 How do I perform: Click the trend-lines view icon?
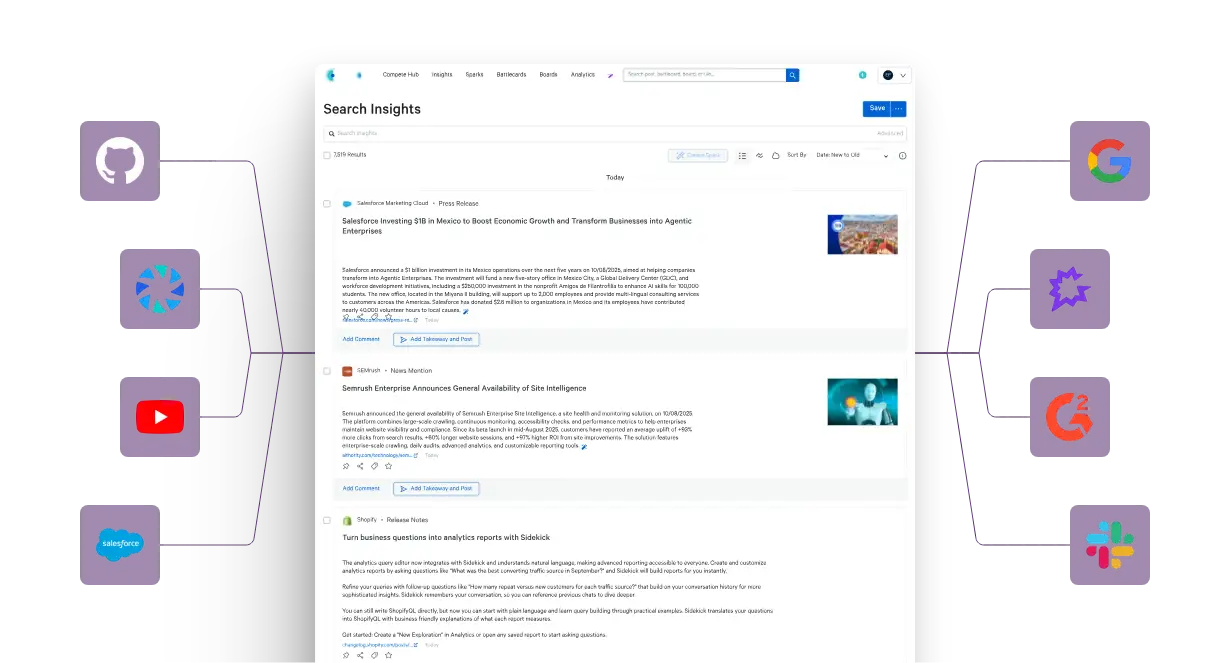pos(759,156)
